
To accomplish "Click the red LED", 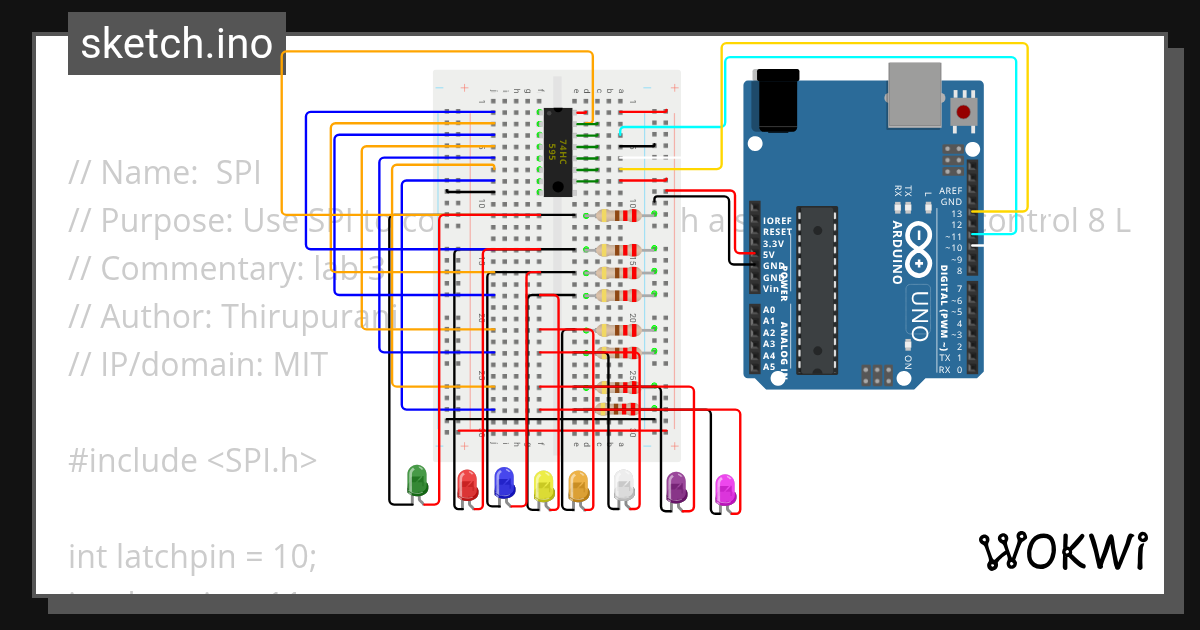I will coord(467,483).
